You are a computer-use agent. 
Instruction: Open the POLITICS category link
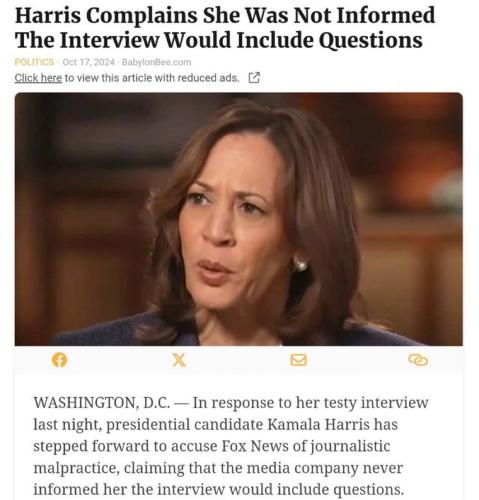coord(34,62)
